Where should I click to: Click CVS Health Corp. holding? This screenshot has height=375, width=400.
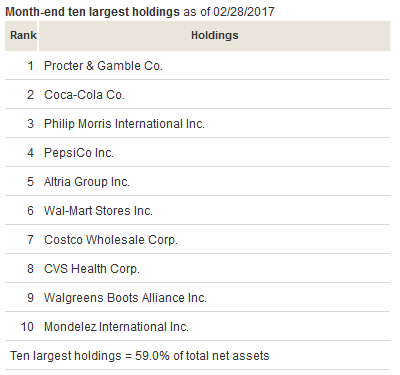[92, 269]
